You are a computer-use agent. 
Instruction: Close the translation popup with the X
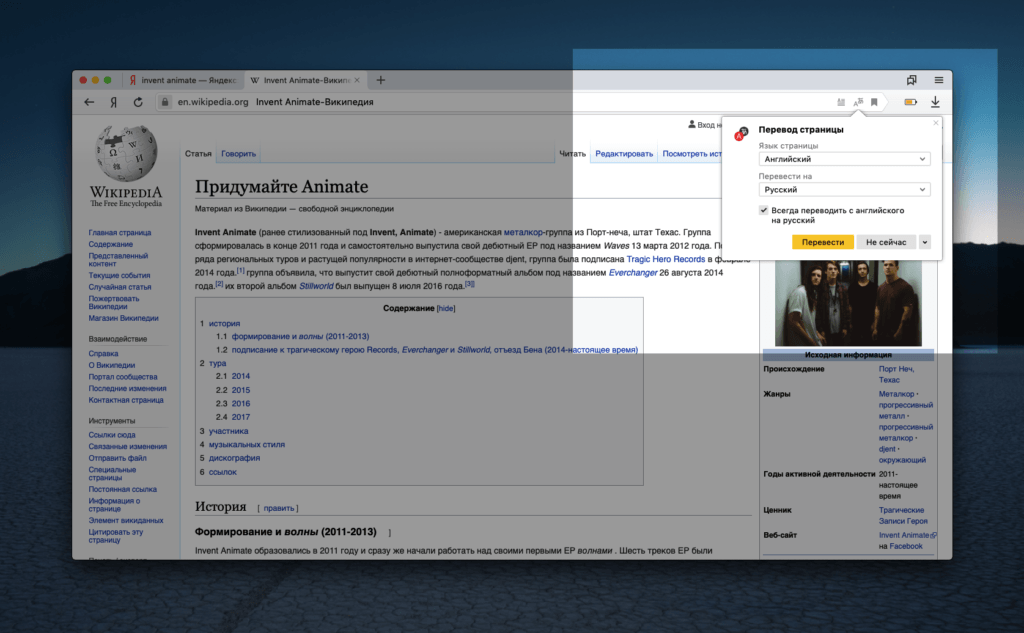point(936,123)
